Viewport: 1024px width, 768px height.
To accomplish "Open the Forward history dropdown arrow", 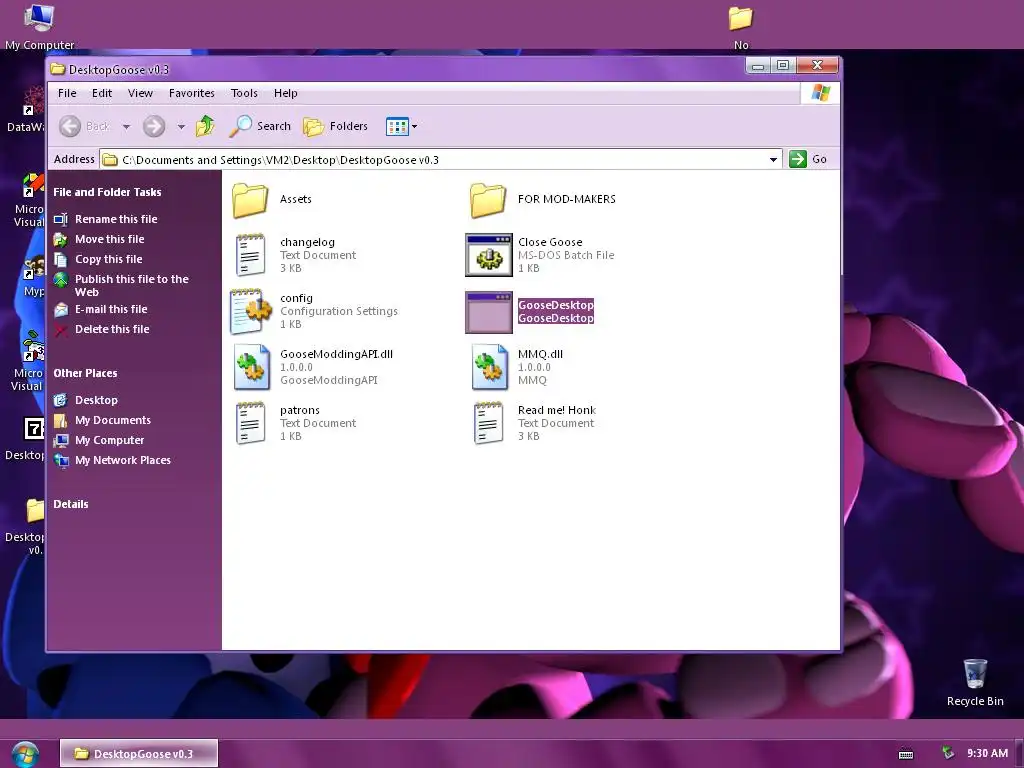I will point(181,127).
